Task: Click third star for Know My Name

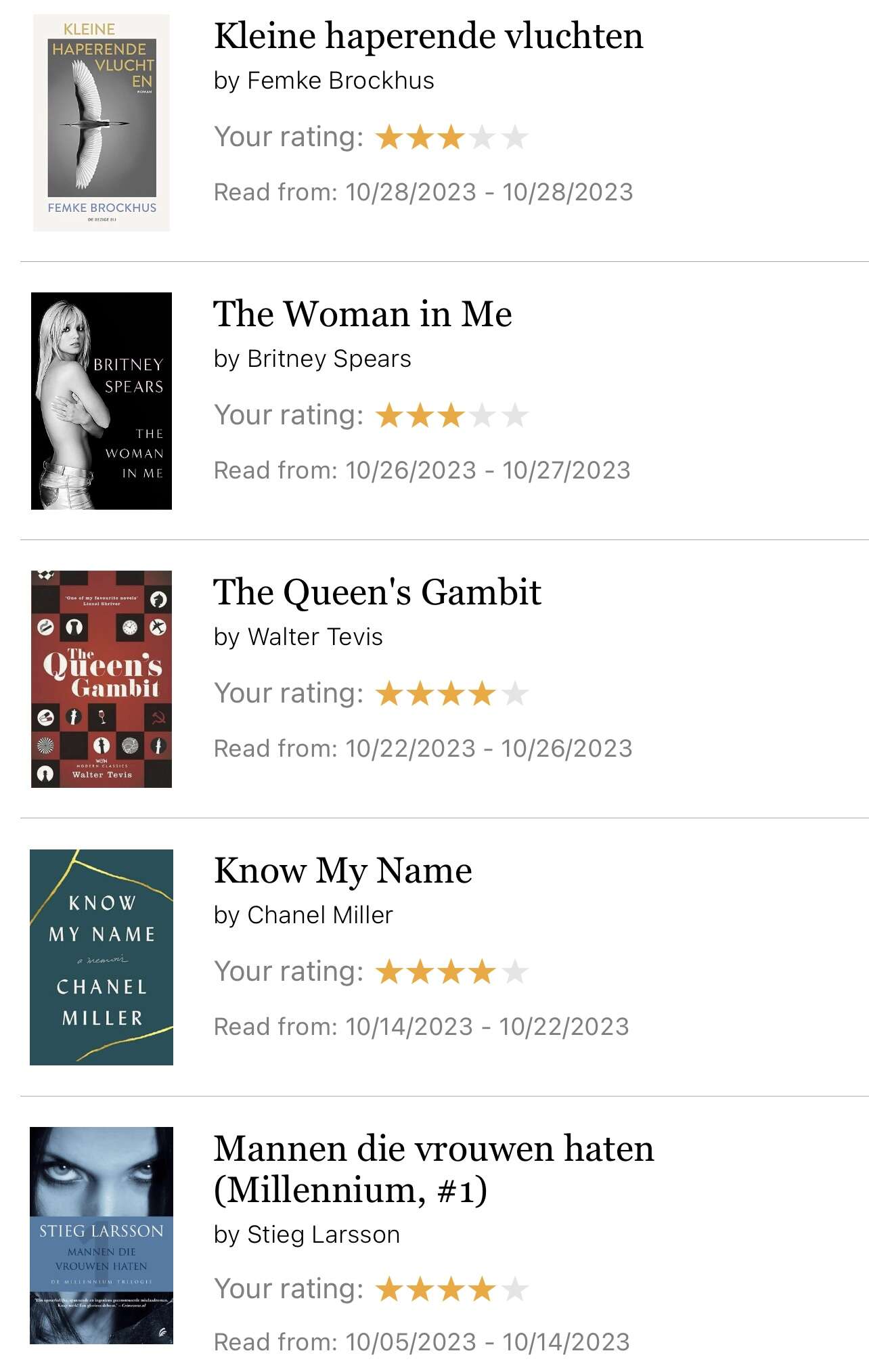Action: [x=451, y=972]
